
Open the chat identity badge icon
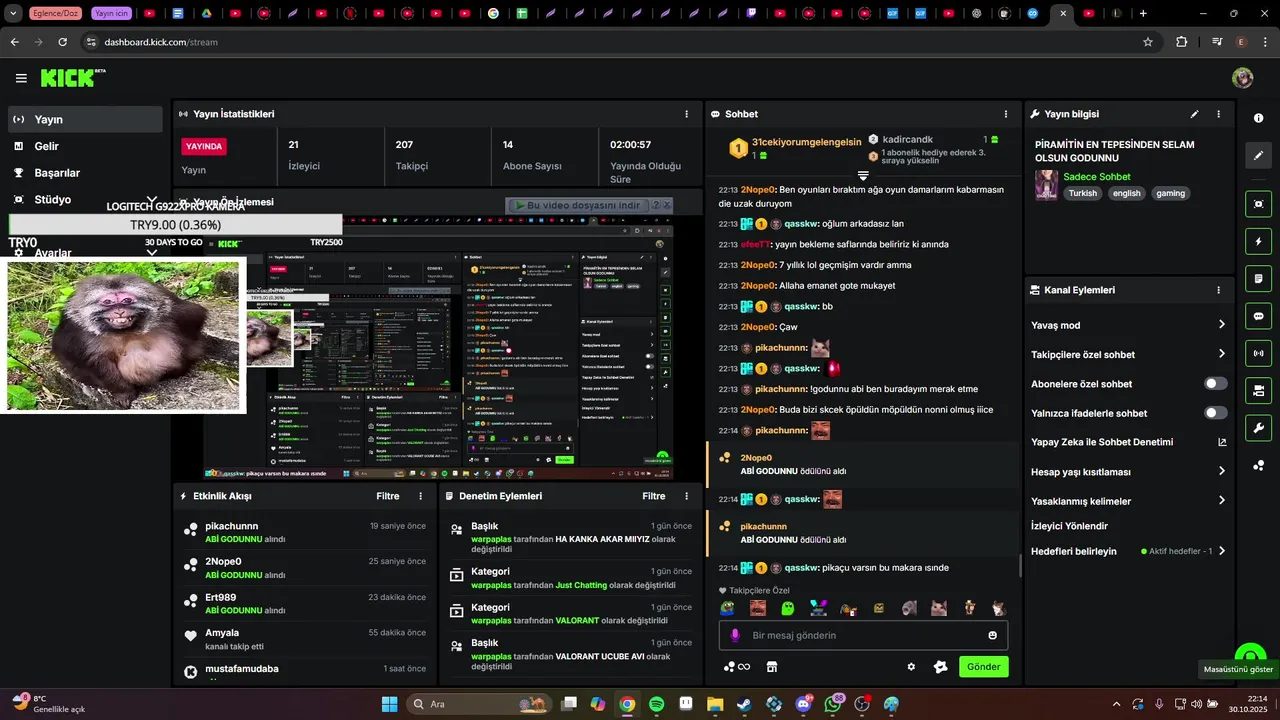tap(940, 667)
